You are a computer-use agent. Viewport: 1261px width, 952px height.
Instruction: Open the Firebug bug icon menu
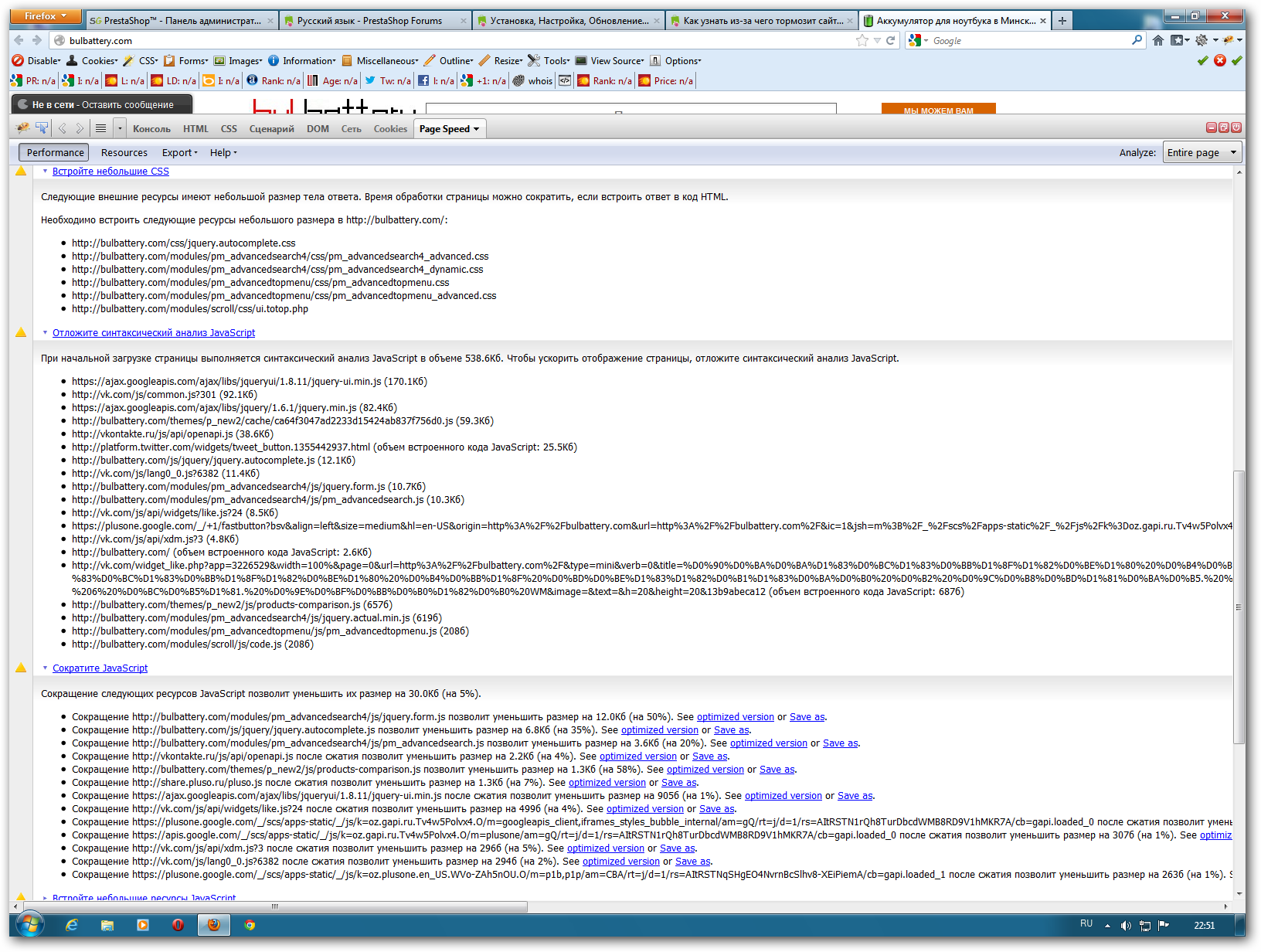[x=22, y=128]
